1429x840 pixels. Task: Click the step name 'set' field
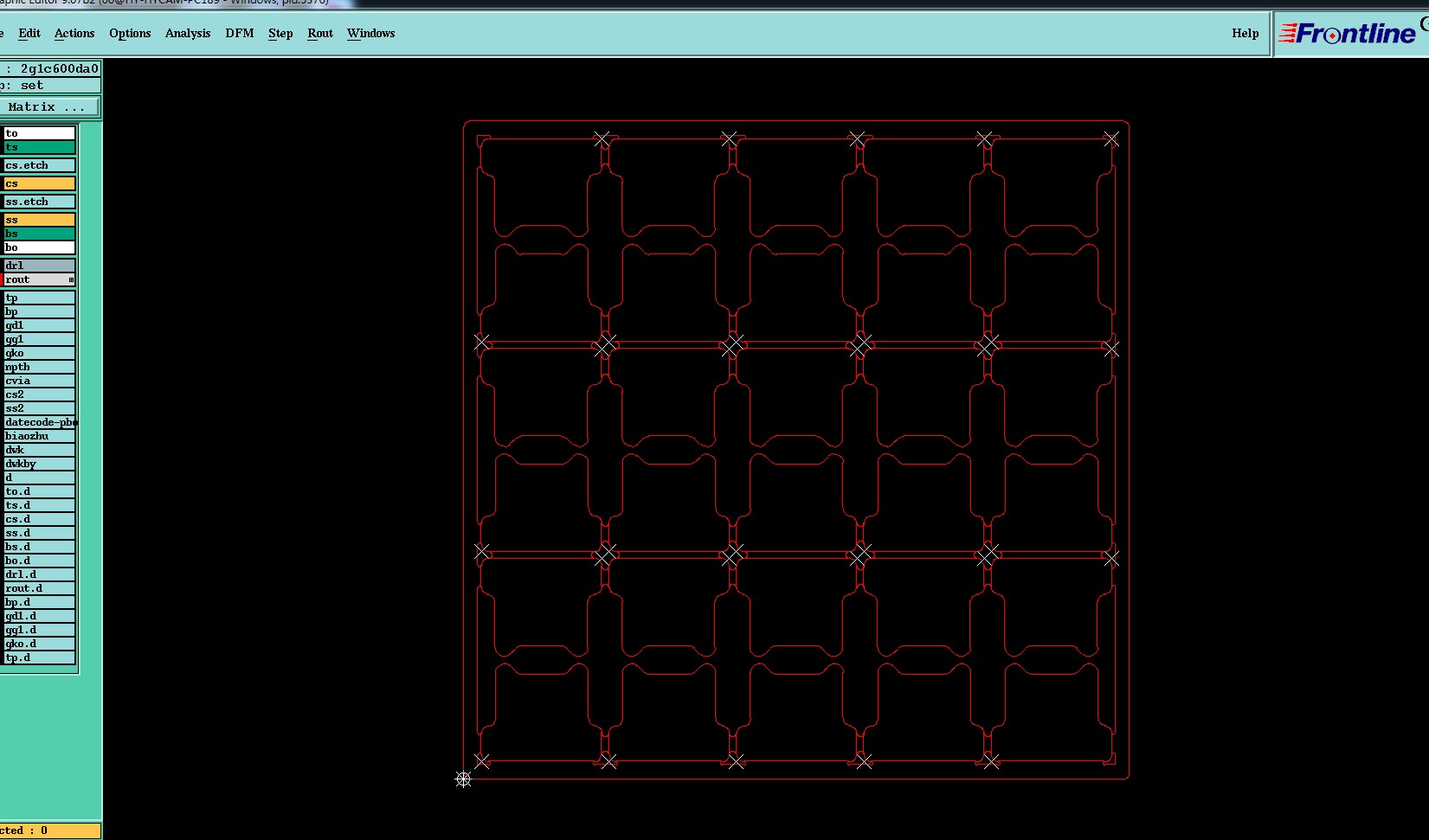coord(50,85)
